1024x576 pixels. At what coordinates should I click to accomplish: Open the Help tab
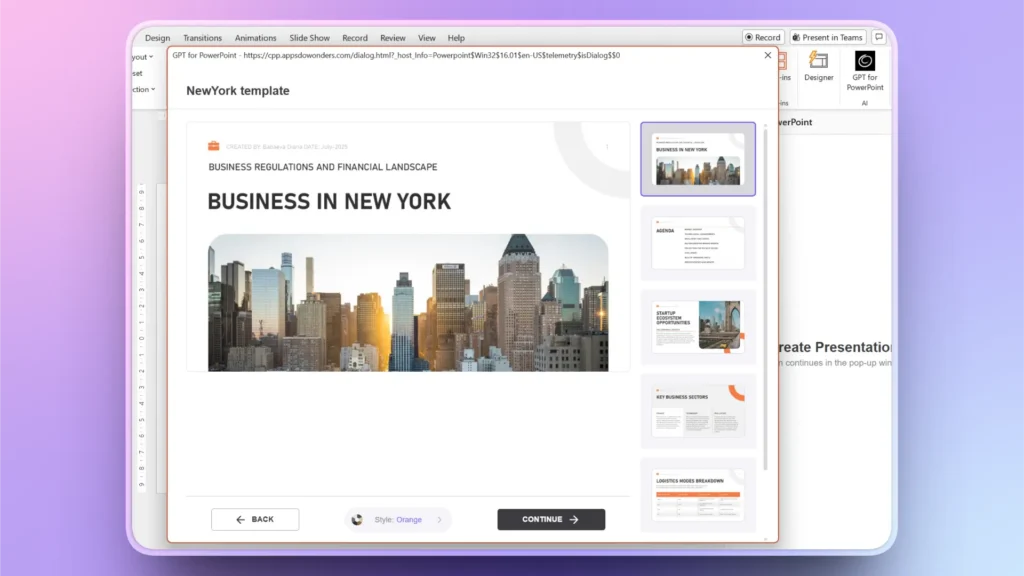pyautogui.click(x=456, y=38)
